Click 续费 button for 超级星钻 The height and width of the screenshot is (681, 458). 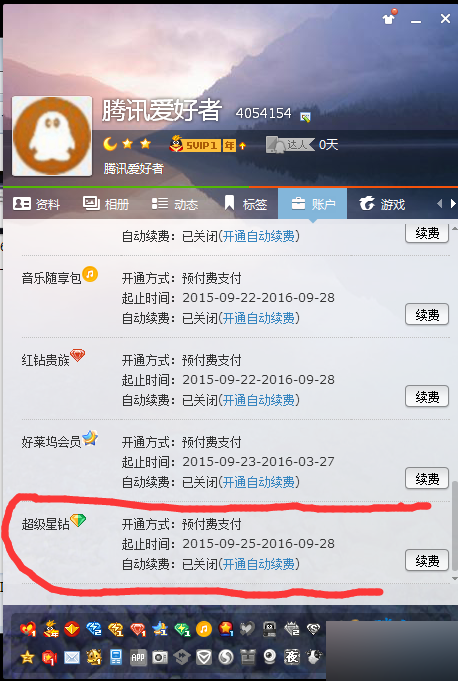click(x=427, y=561)
